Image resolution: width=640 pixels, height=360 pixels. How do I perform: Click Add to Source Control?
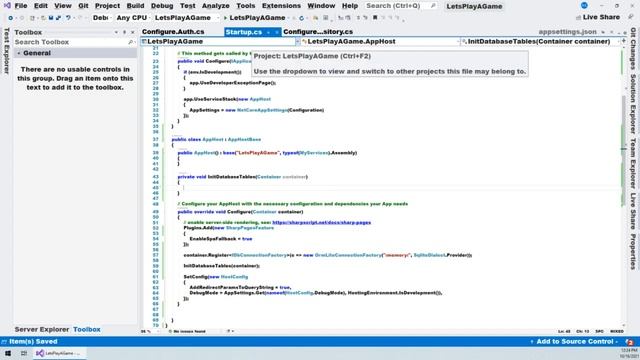574,341
